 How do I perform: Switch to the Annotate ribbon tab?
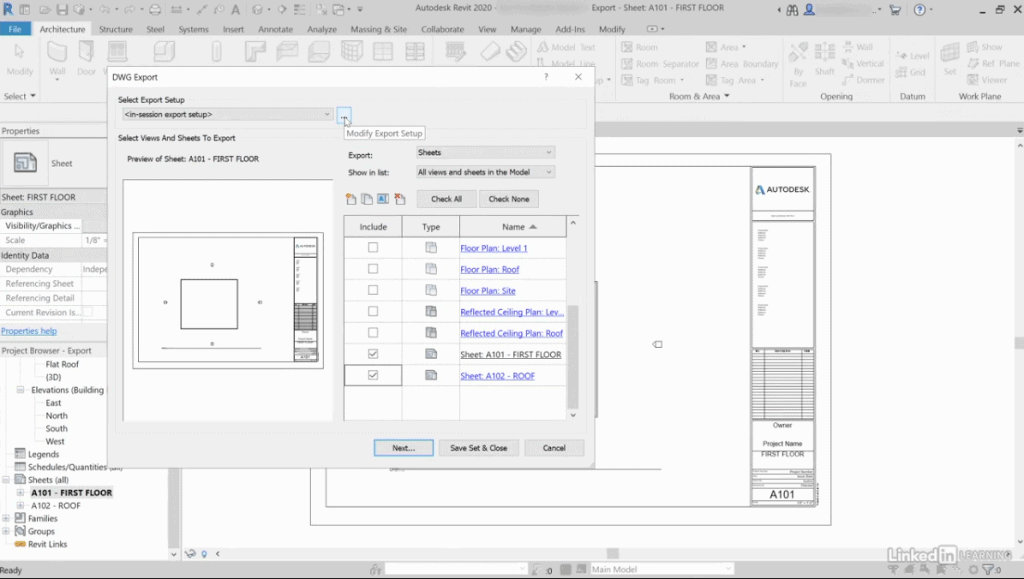pos(275,29)
